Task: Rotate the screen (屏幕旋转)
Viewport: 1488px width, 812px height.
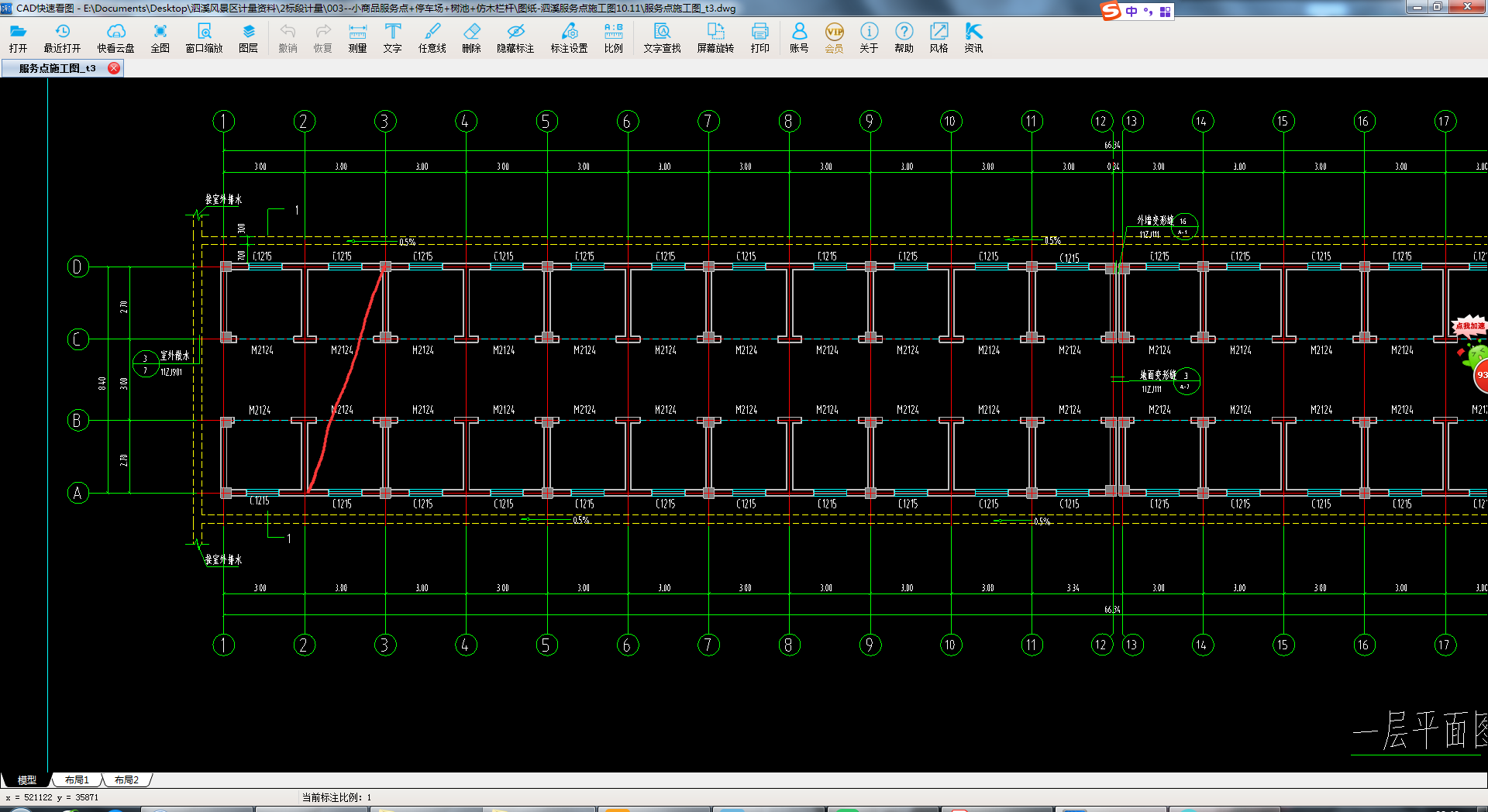Action: [715, 37]
